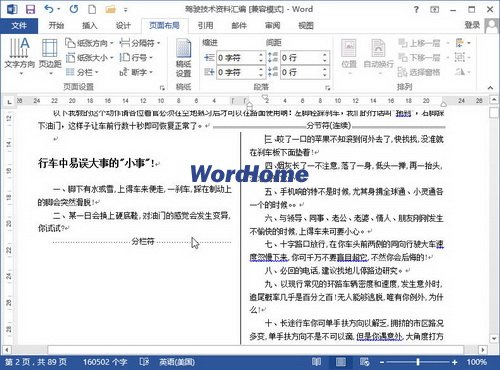Increase spacing before with up stepper

coord(325,55)
